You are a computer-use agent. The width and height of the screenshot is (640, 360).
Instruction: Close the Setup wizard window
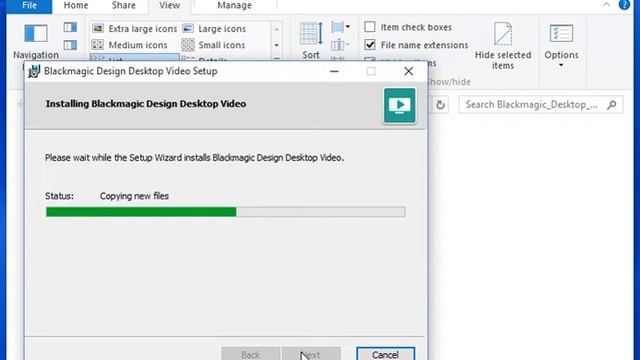point(408,71)
